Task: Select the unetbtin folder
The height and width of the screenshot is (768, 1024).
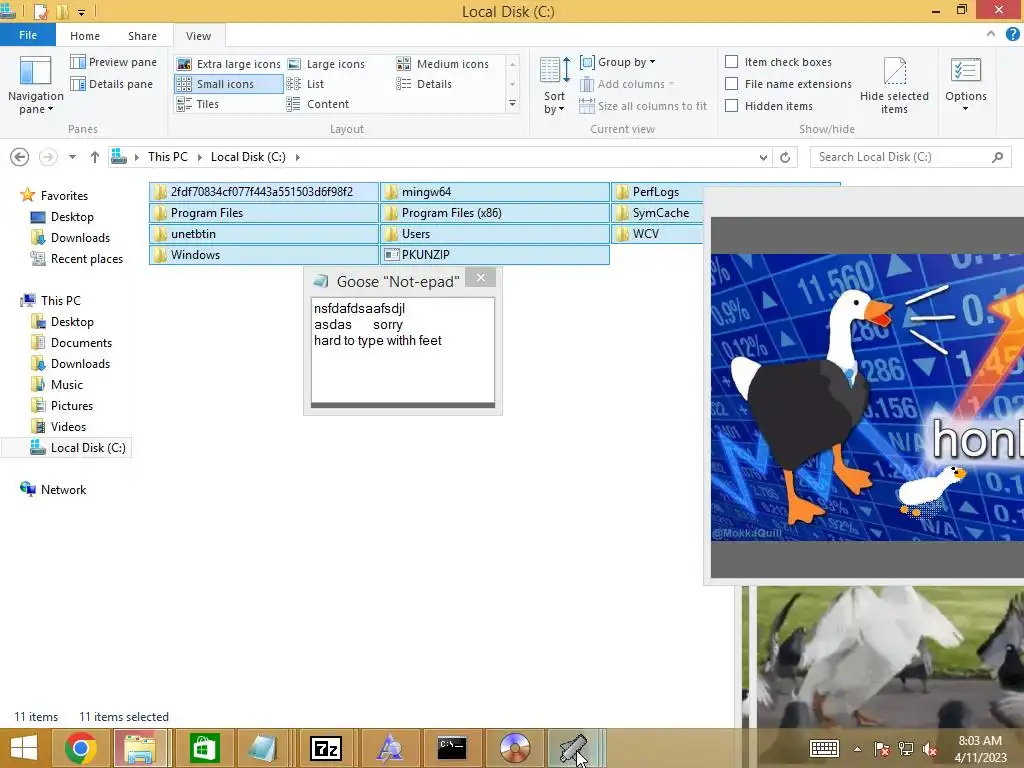Action: (x=264, y=234)
